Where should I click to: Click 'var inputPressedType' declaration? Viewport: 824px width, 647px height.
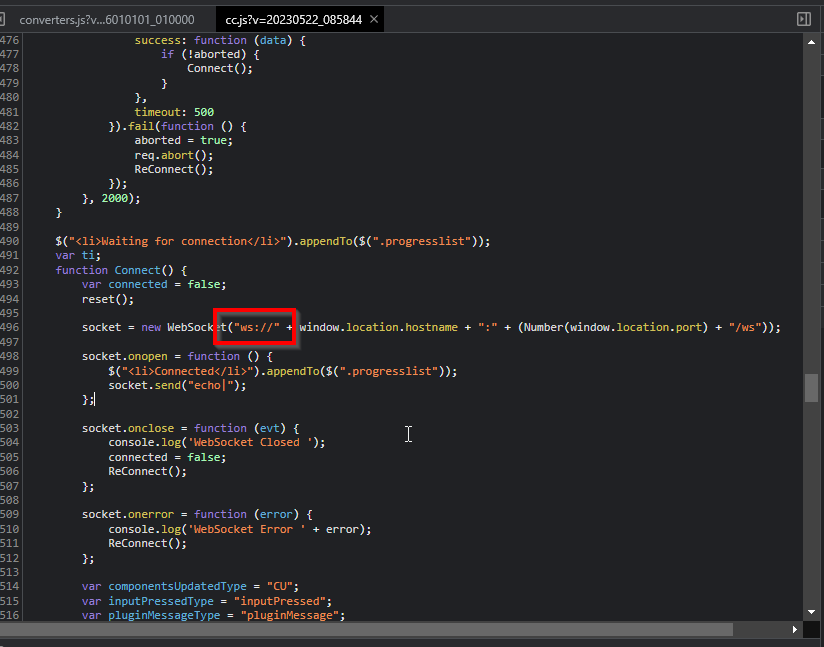207,601
